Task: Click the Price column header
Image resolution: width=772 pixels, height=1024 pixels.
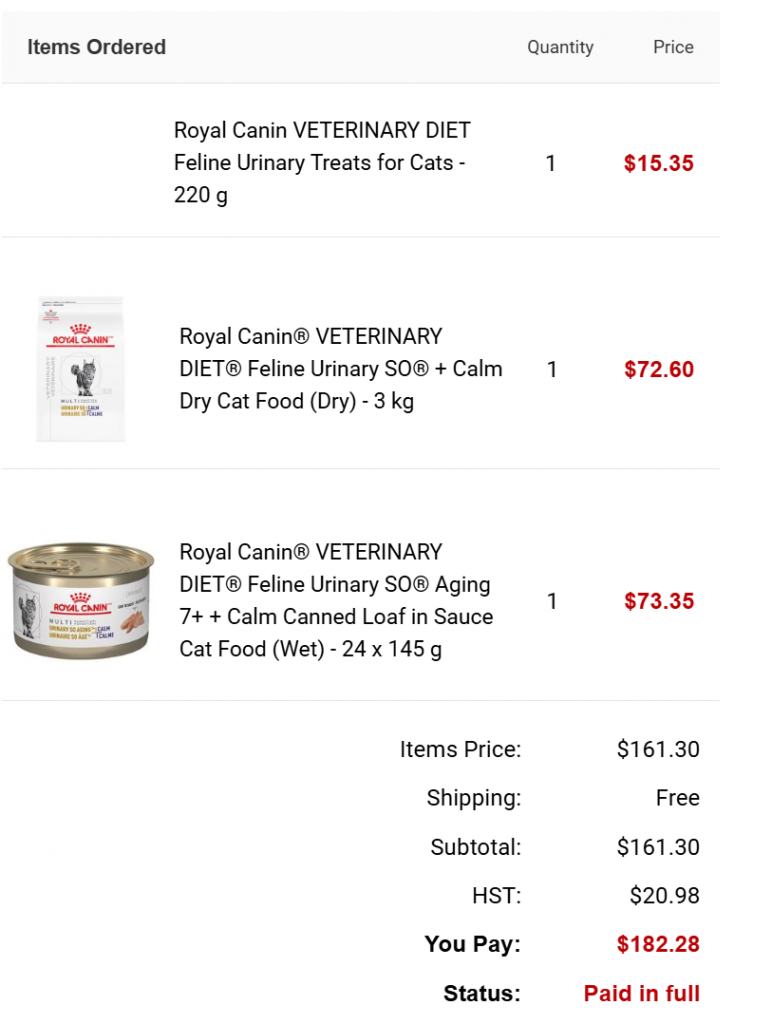Action: (x=673, y=47)
